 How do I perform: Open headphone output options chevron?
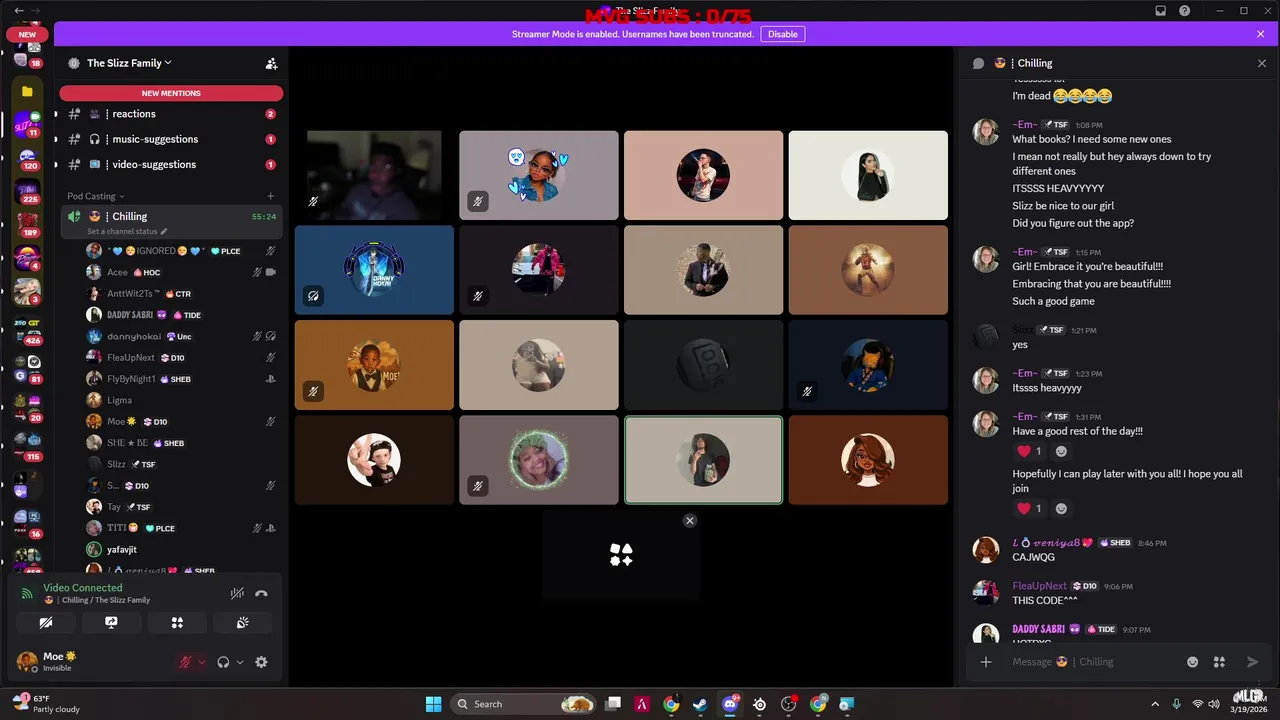tap(240, 662)
